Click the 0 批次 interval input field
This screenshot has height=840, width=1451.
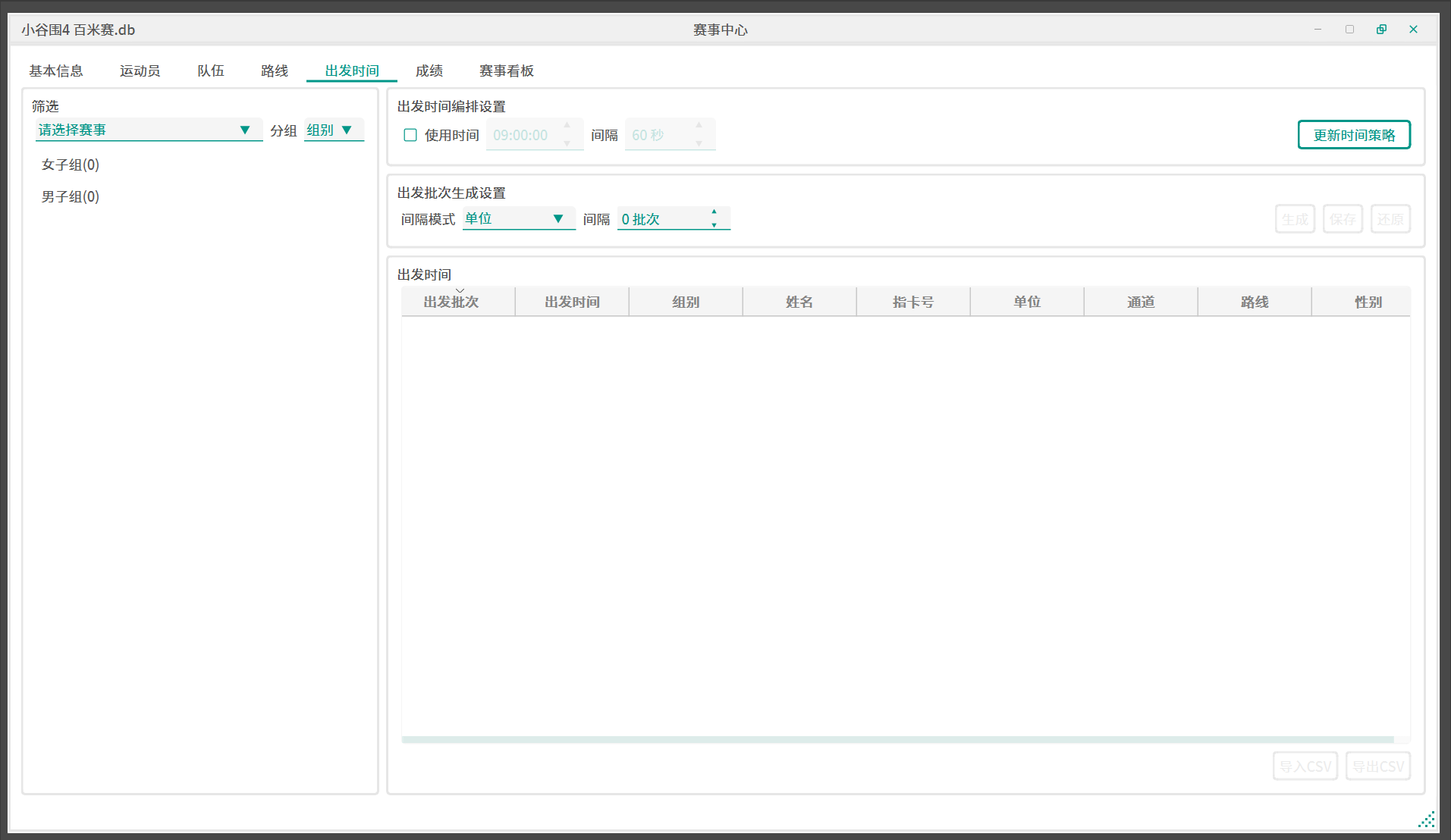click(661, 219)
